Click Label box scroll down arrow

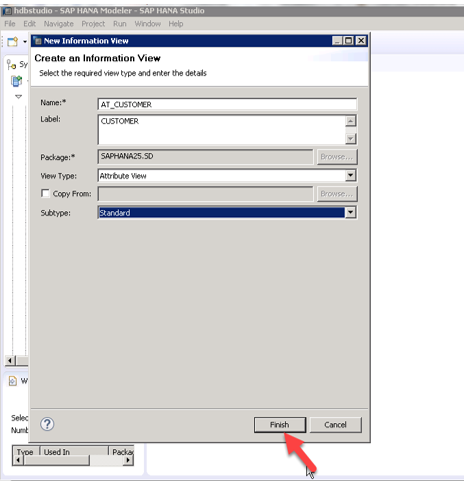click(350, 138)
